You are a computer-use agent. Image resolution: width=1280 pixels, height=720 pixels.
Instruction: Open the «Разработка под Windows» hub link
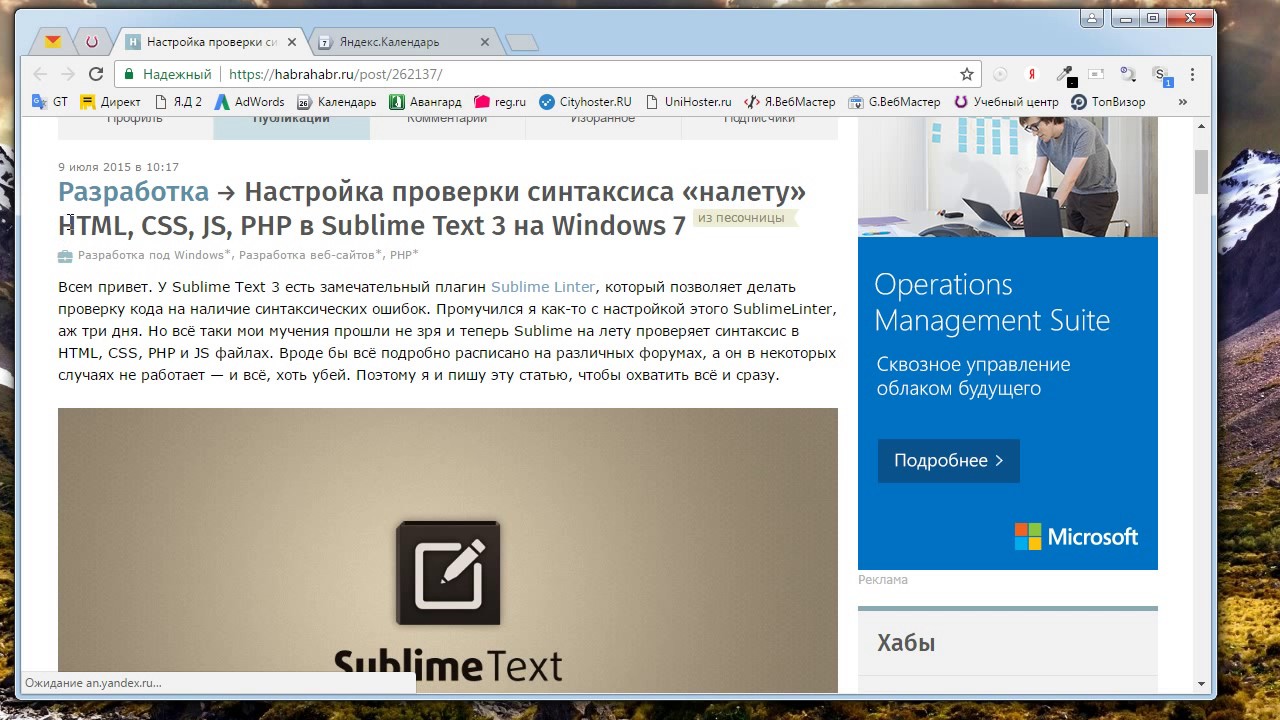(151, 255)
